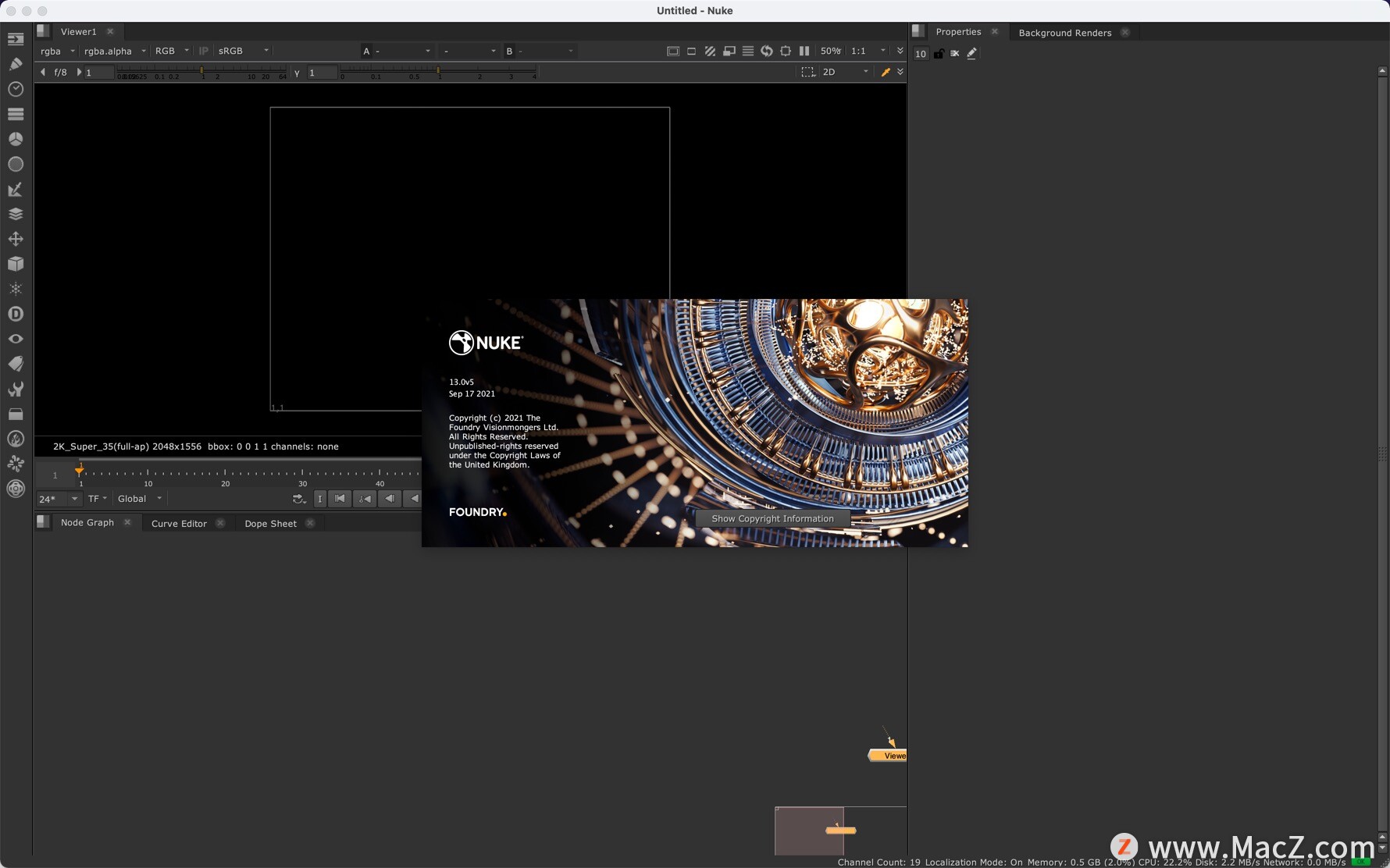Viewport: 1390px width, 868px height.
Task: Open the Deep nodes menu
Action: (x=16, y=314)
